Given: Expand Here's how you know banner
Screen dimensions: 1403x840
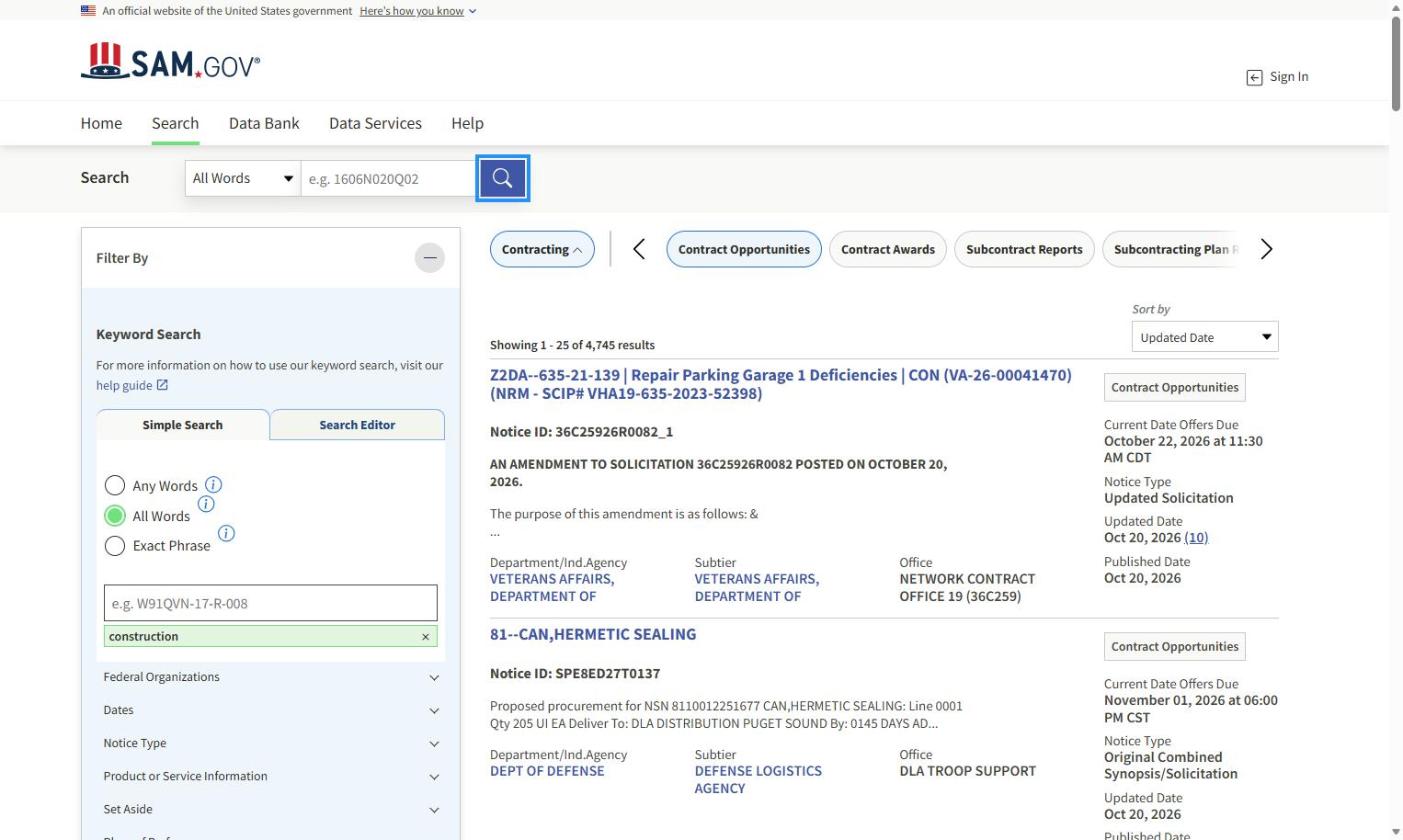Looking at the screenshot, I should tap(418, 11).
